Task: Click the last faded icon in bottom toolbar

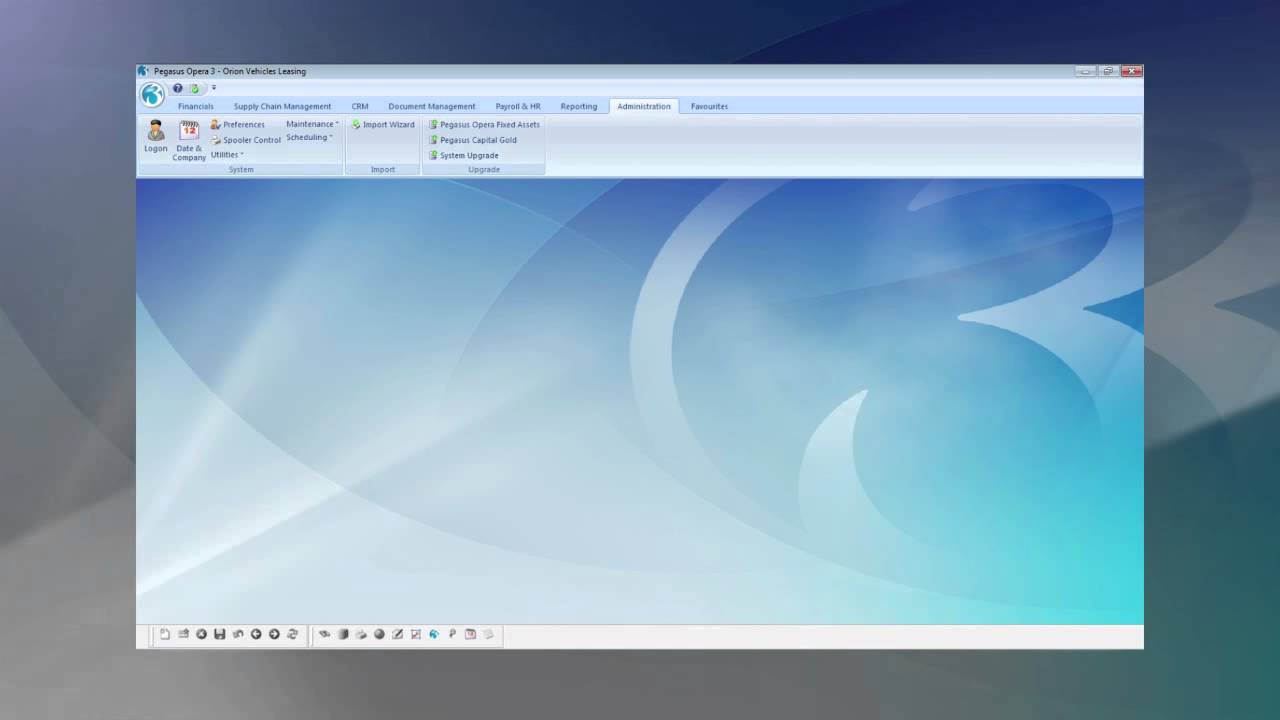Action: 489,634
